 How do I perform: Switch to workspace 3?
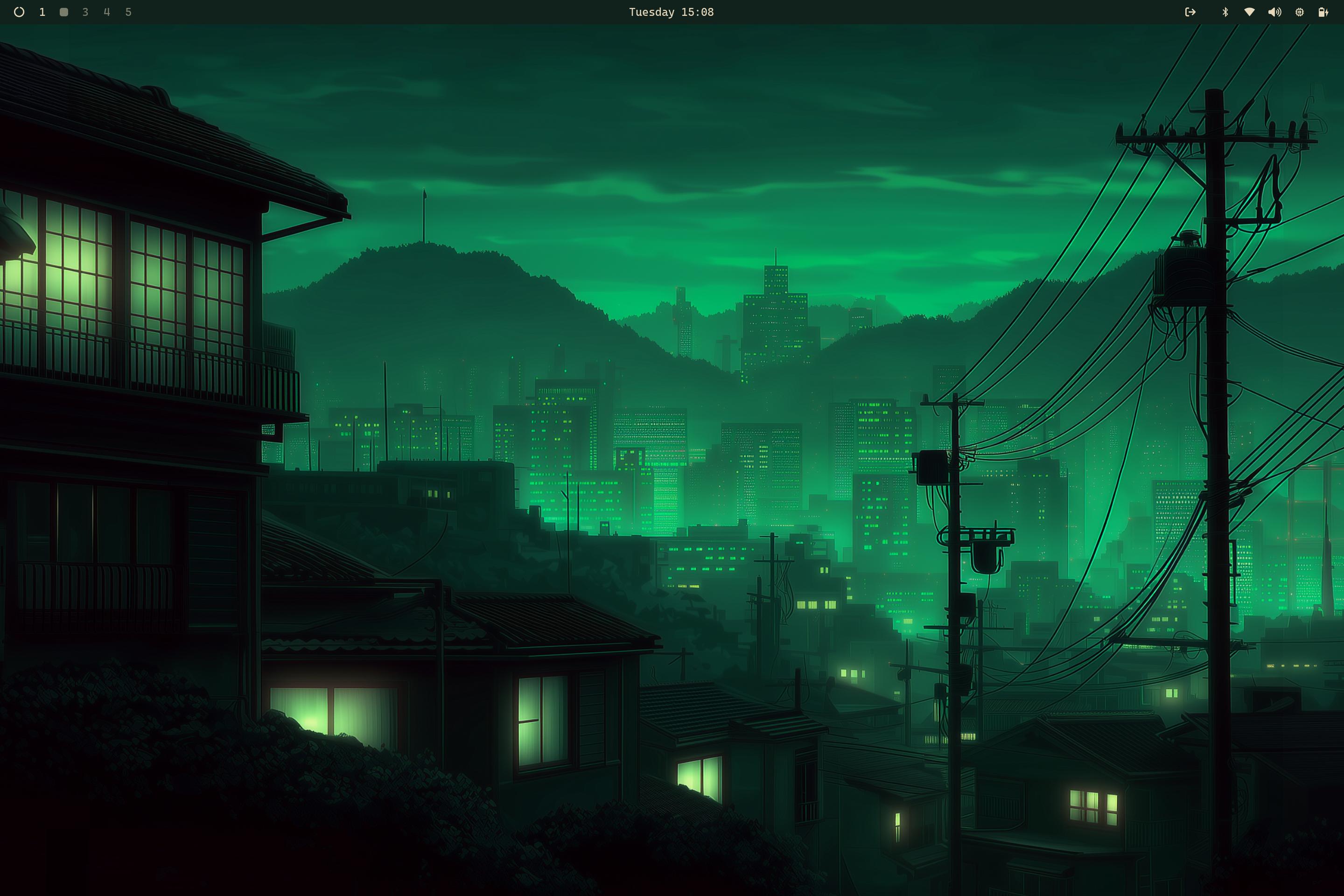tap(85, 12)
